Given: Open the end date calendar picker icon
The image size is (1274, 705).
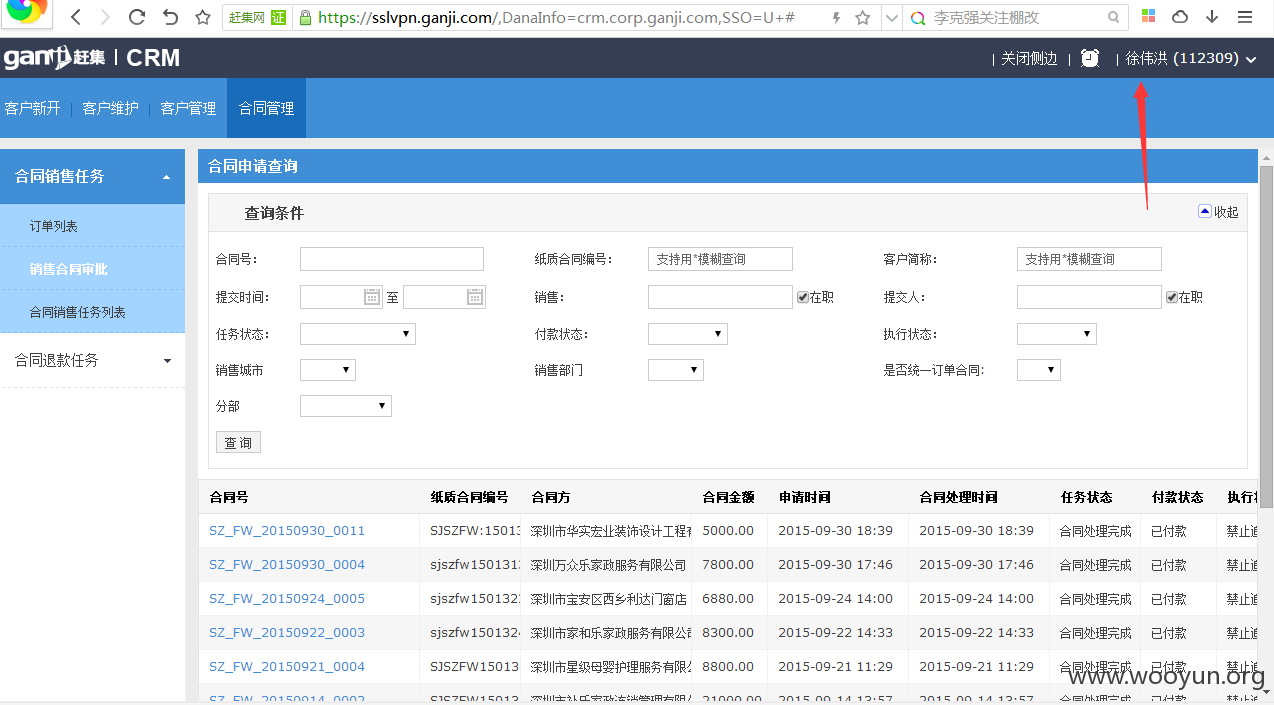Looking at the screenshot, I should (x=475, y=296).
